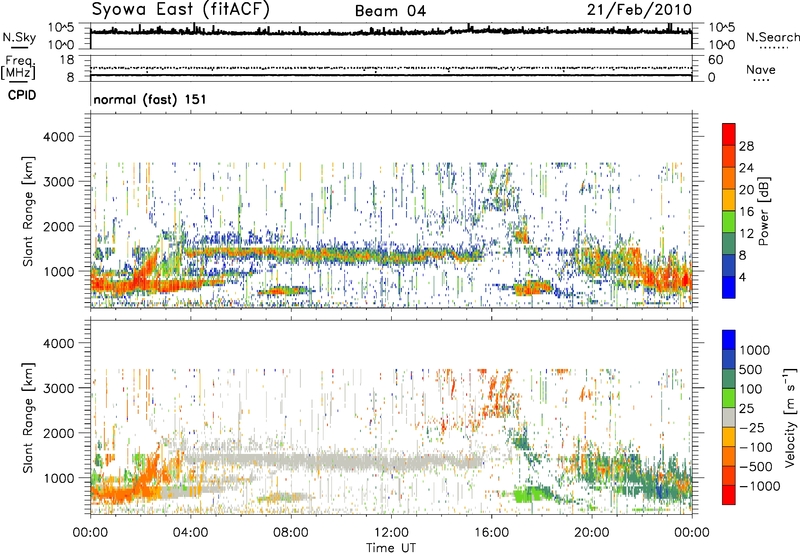
Task: Select the "18" frequency tick label
Action: coord(67,60)
